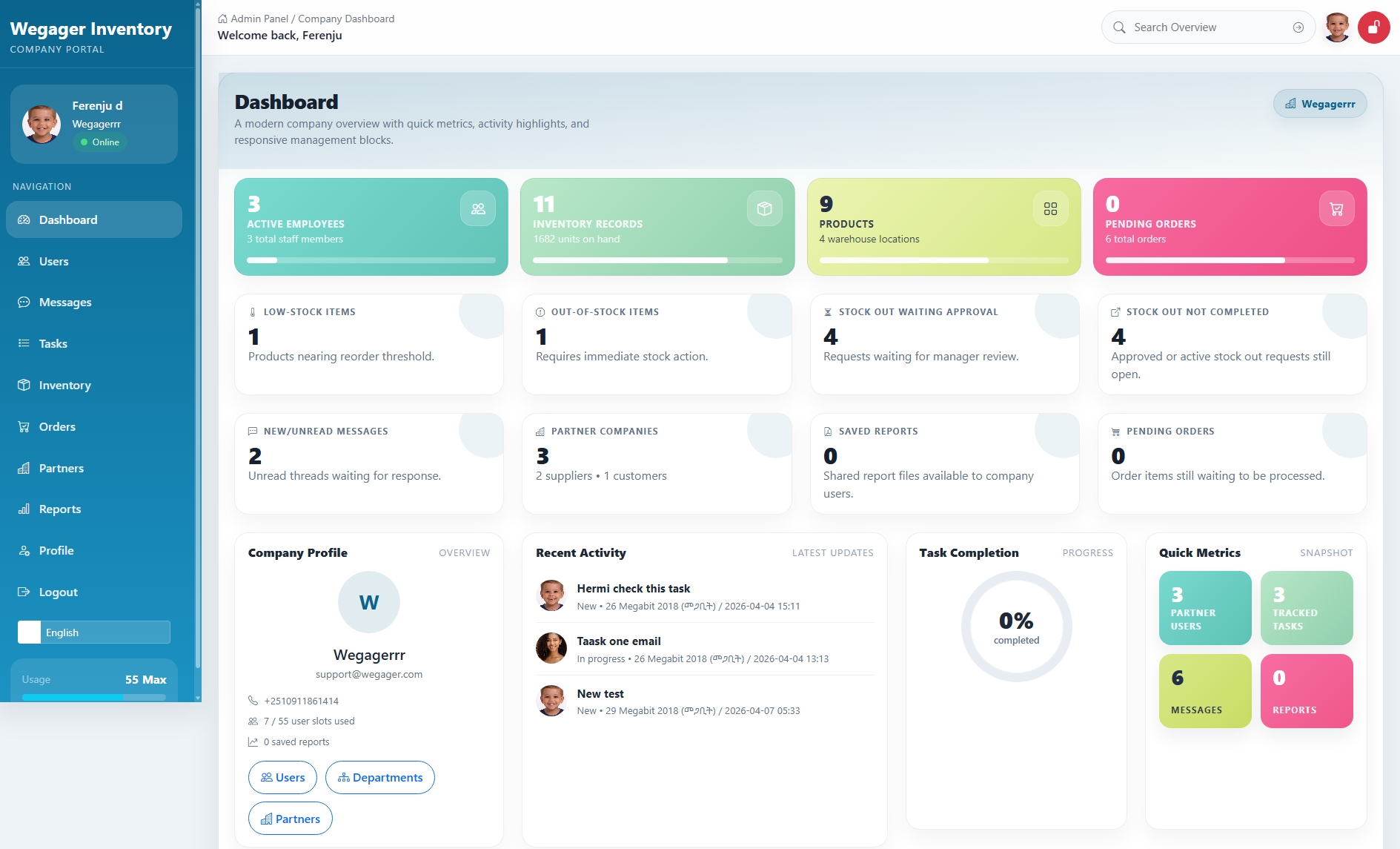Click the Stock Out Waiting Approval hourglass icon
The height and width of the screenshot is (849, 1400).
(828, 312)
